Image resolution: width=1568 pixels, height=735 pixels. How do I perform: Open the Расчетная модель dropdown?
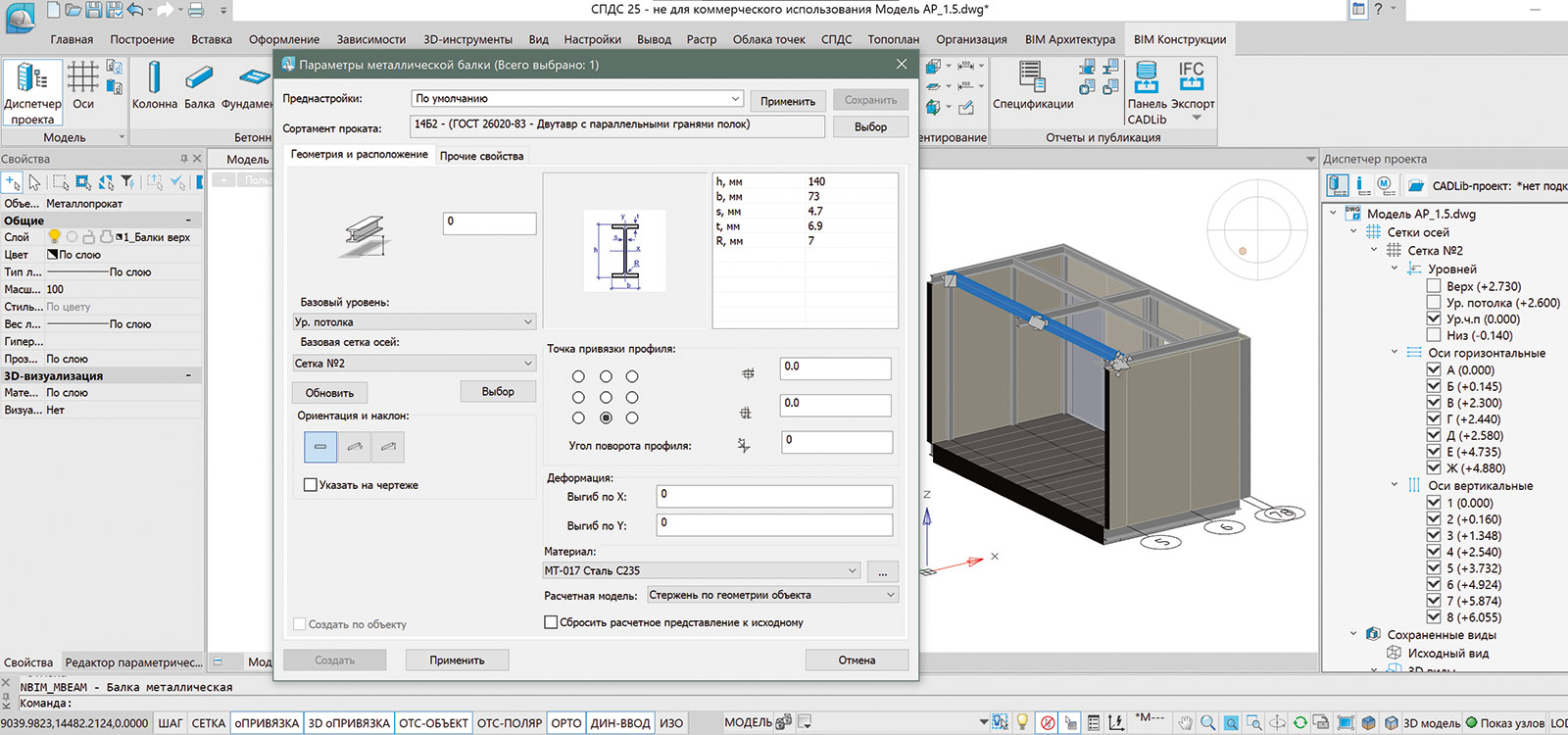[772, 594]
